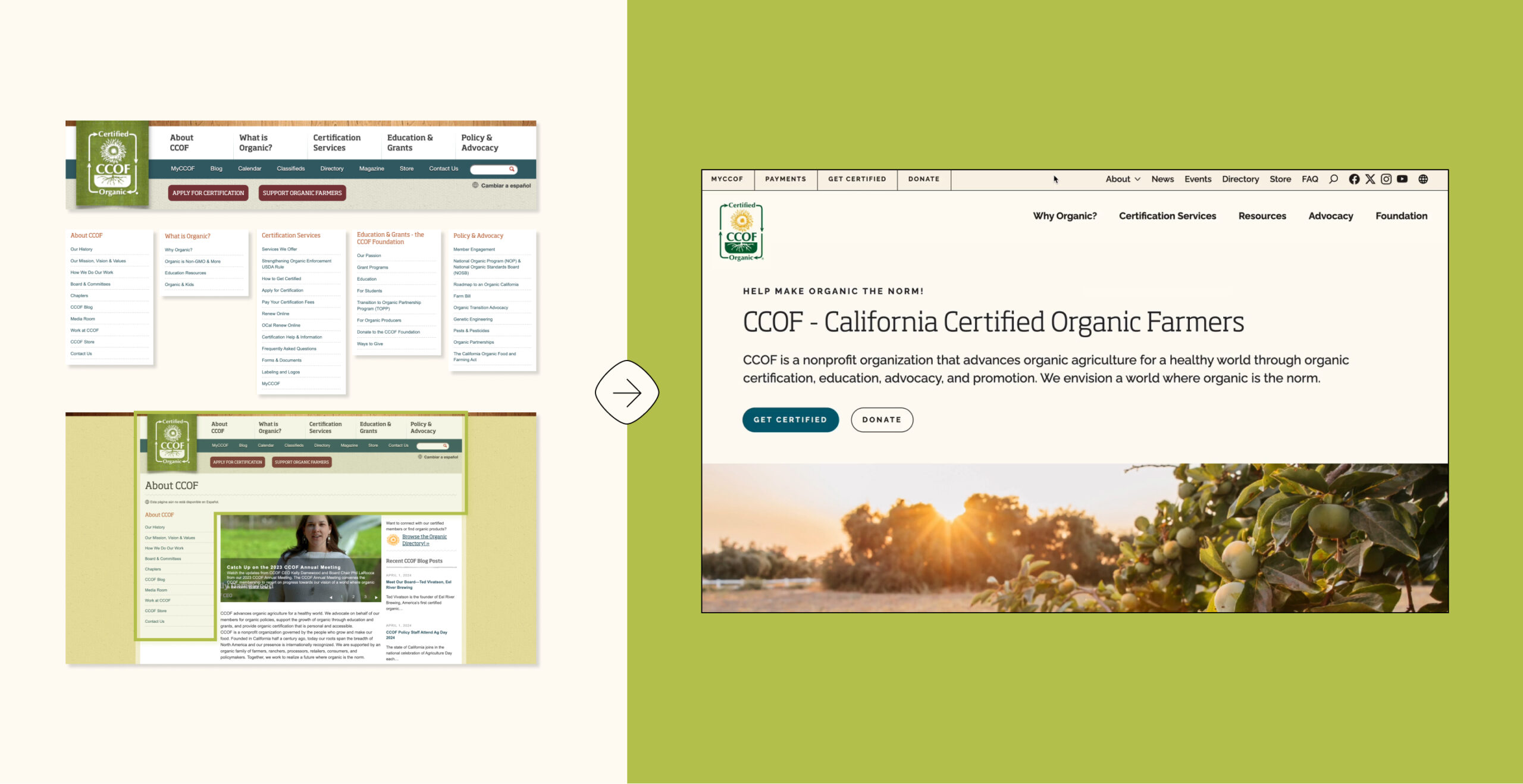Select the MYCCOF tab in the new top bar

[727, 179]
